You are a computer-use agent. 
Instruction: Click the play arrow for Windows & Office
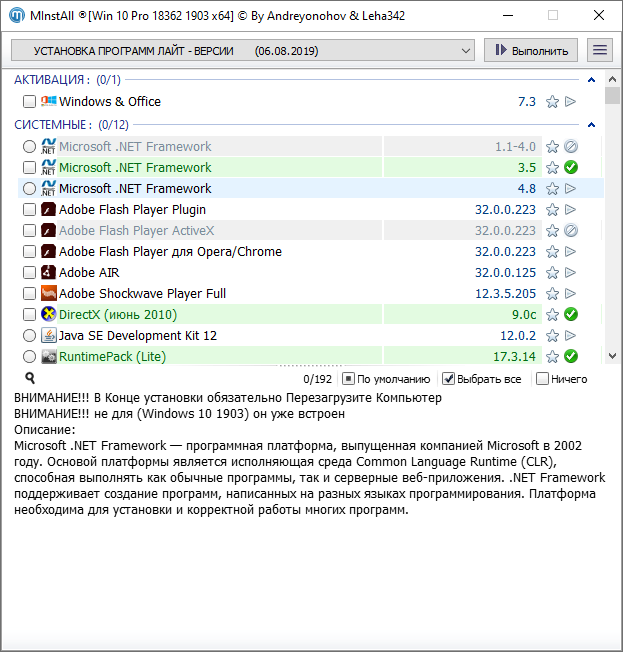coord(571,101)
